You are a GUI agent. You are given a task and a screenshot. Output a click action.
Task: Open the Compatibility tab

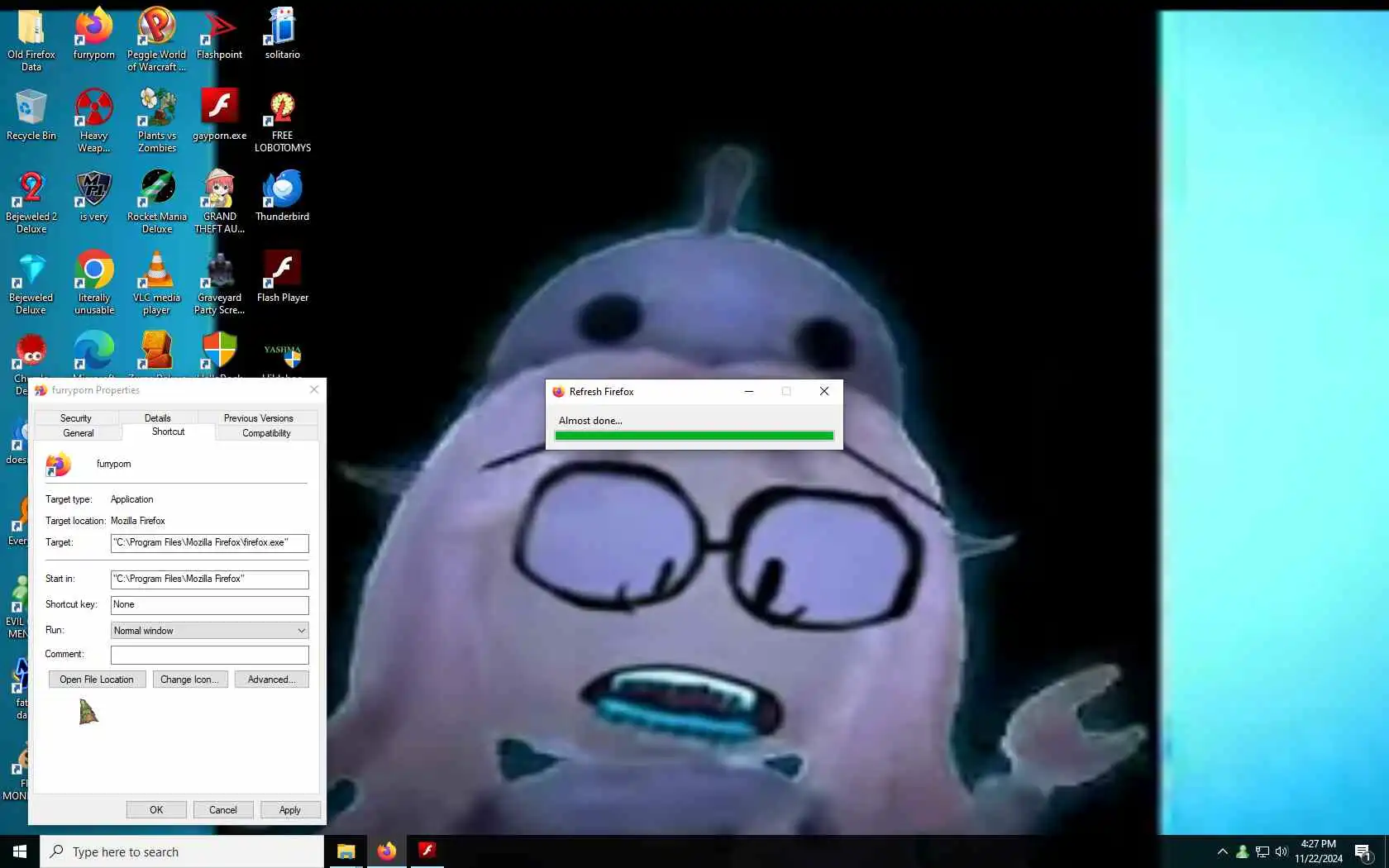click(266, 433)
